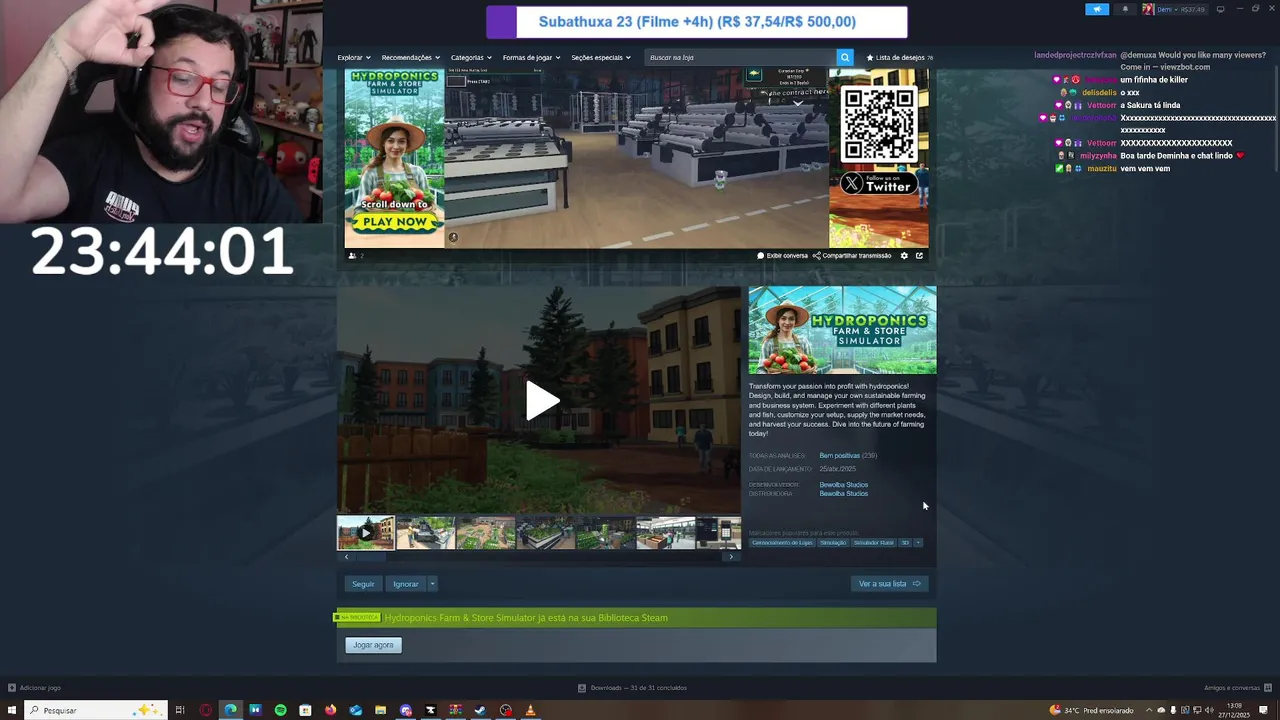Open the Seções especiais dropdown

601,57
